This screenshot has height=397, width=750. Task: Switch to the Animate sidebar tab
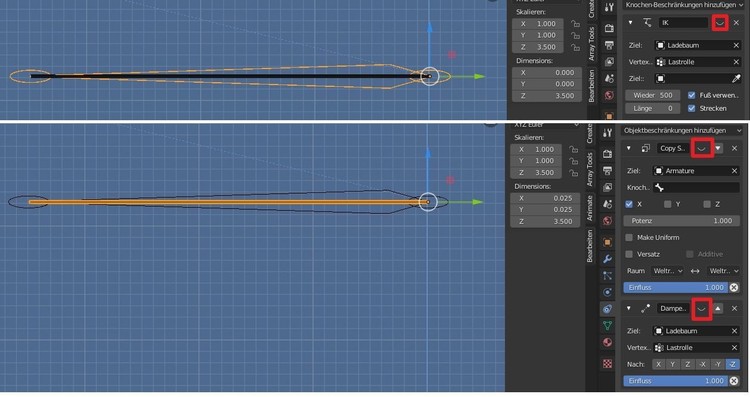(590, 208)
